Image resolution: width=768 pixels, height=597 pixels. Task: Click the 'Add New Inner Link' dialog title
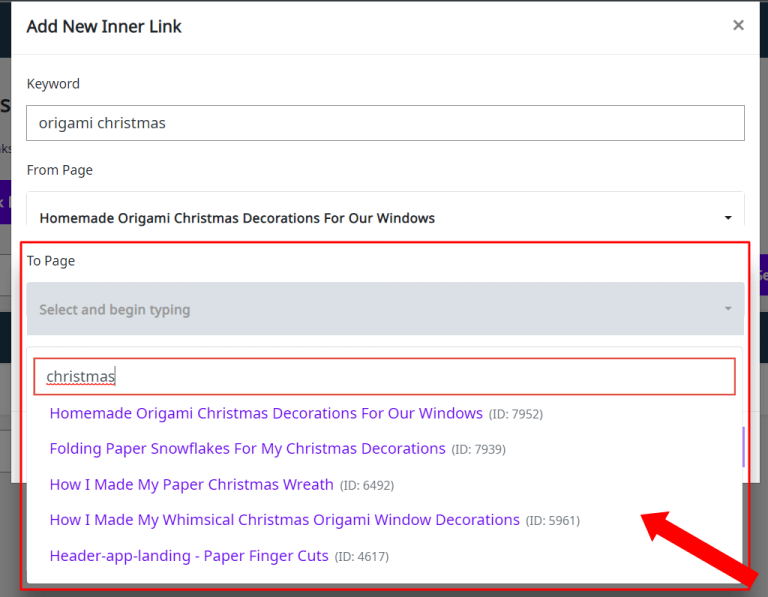(x=104, y=27)
